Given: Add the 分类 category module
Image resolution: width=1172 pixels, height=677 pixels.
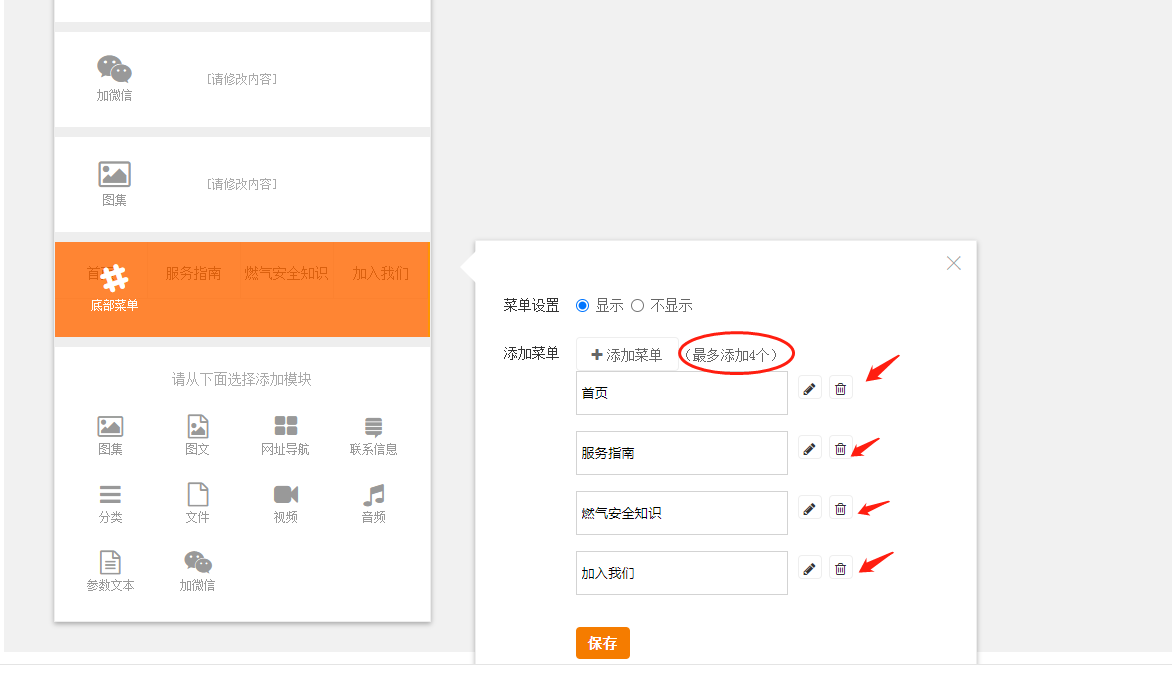Looking at the screenshot, I should [111, 503].
